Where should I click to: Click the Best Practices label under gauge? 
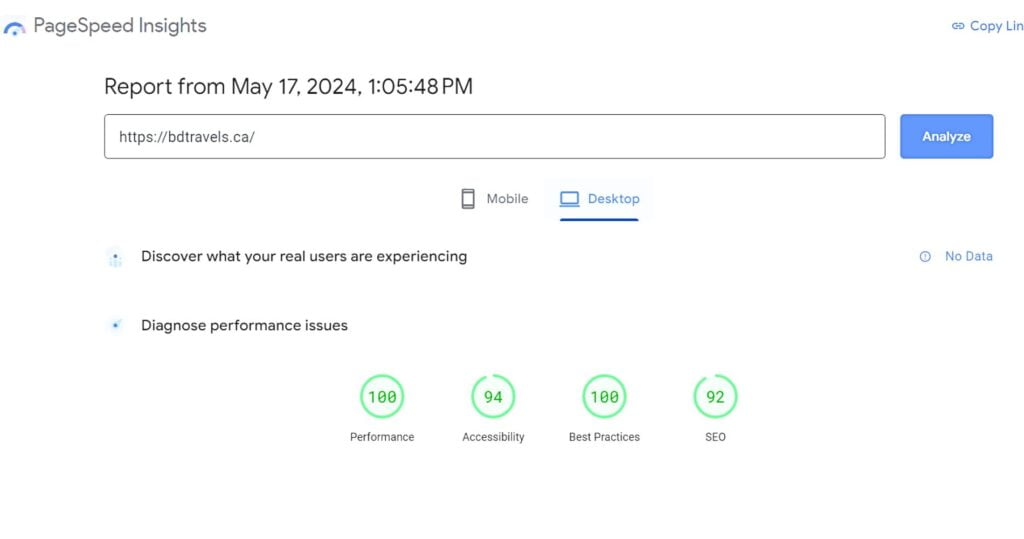(x=604, y=437)
